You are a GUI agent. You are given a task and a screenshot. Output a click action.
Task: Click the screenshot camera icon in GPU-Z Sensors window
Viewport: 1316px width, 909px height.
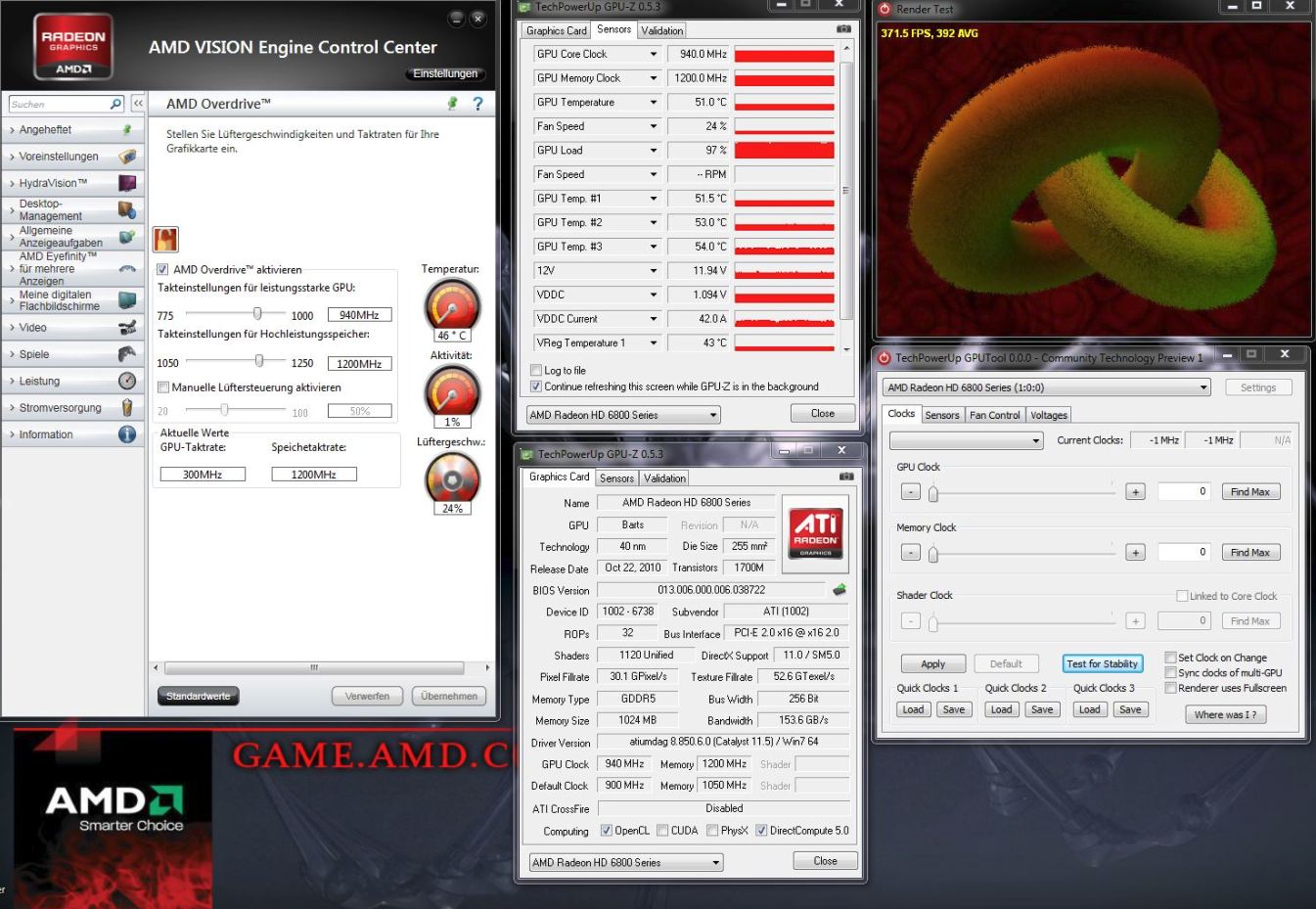click(843, 29)
